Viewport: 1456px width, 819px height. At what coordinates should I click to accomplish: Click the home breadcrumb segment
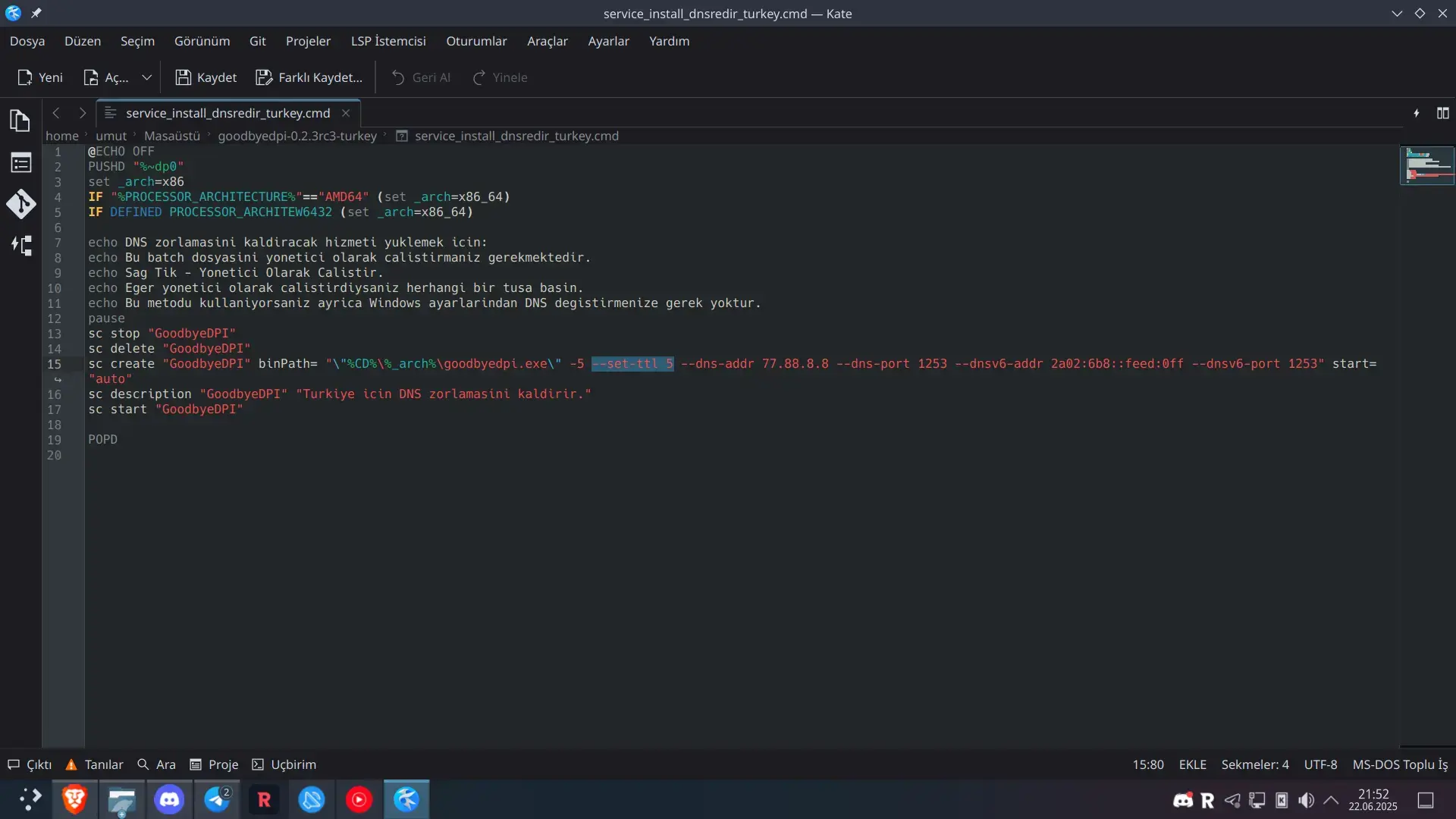62,136
